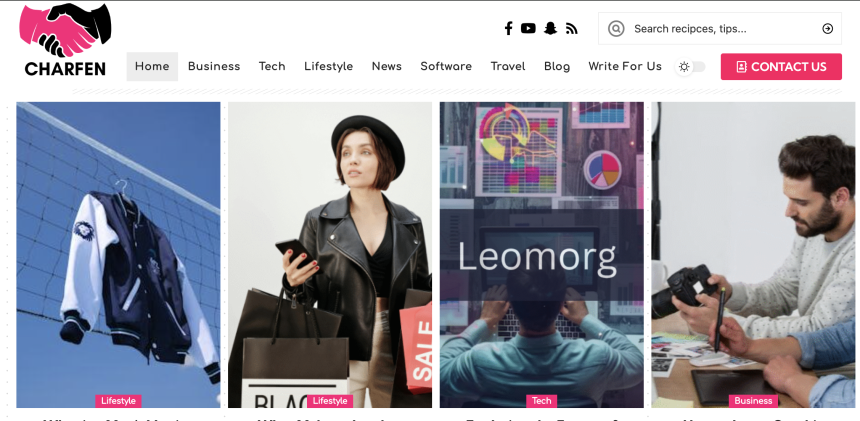Click the pink Business category tag
The width and height of the screenshot is (860, 421).
753,401
